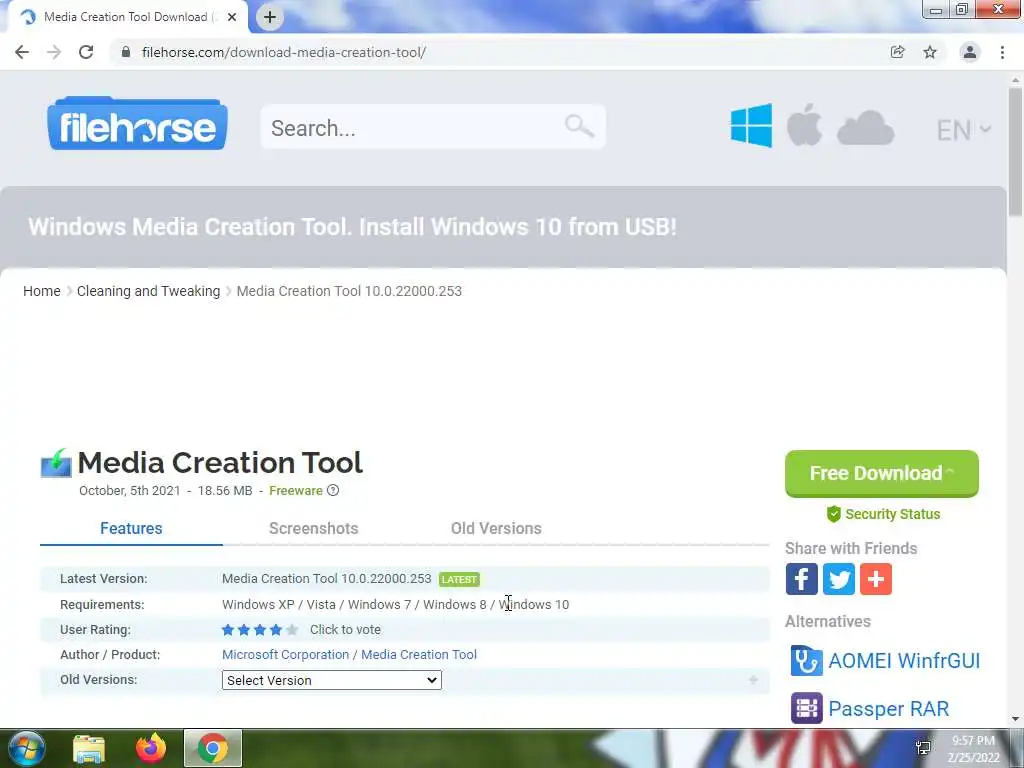Image resolution: width=1024 pixels, height=768 pixels.
Task: Open the EN language dropdown
Action: (963, 130)
